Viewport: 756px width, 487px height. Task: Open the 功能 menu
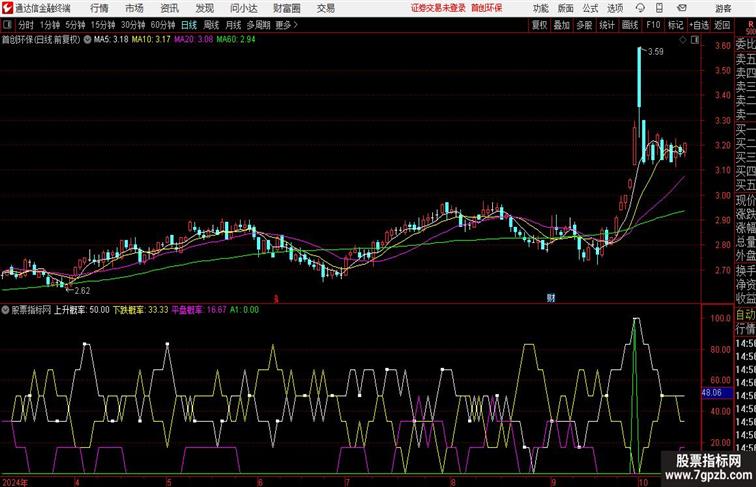[x=540, y=8]
